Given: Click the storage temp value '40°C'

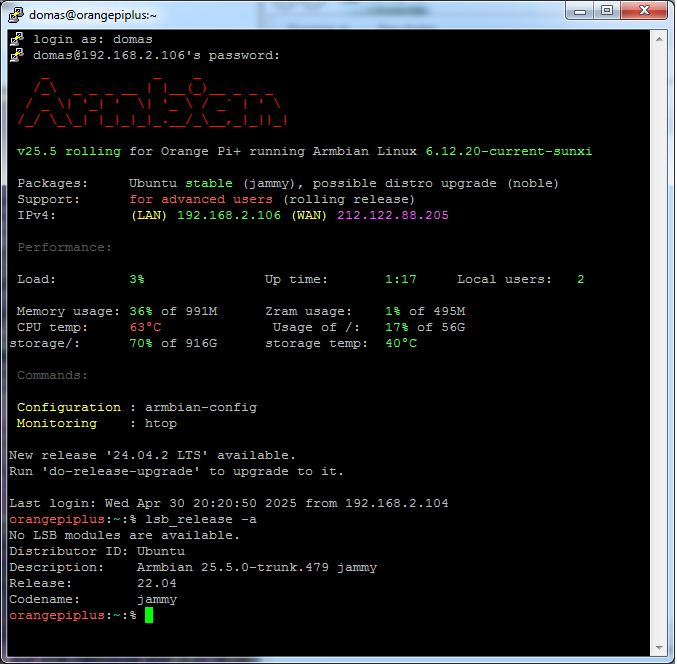Looking at the screenshot, I should tap(401, 343).
